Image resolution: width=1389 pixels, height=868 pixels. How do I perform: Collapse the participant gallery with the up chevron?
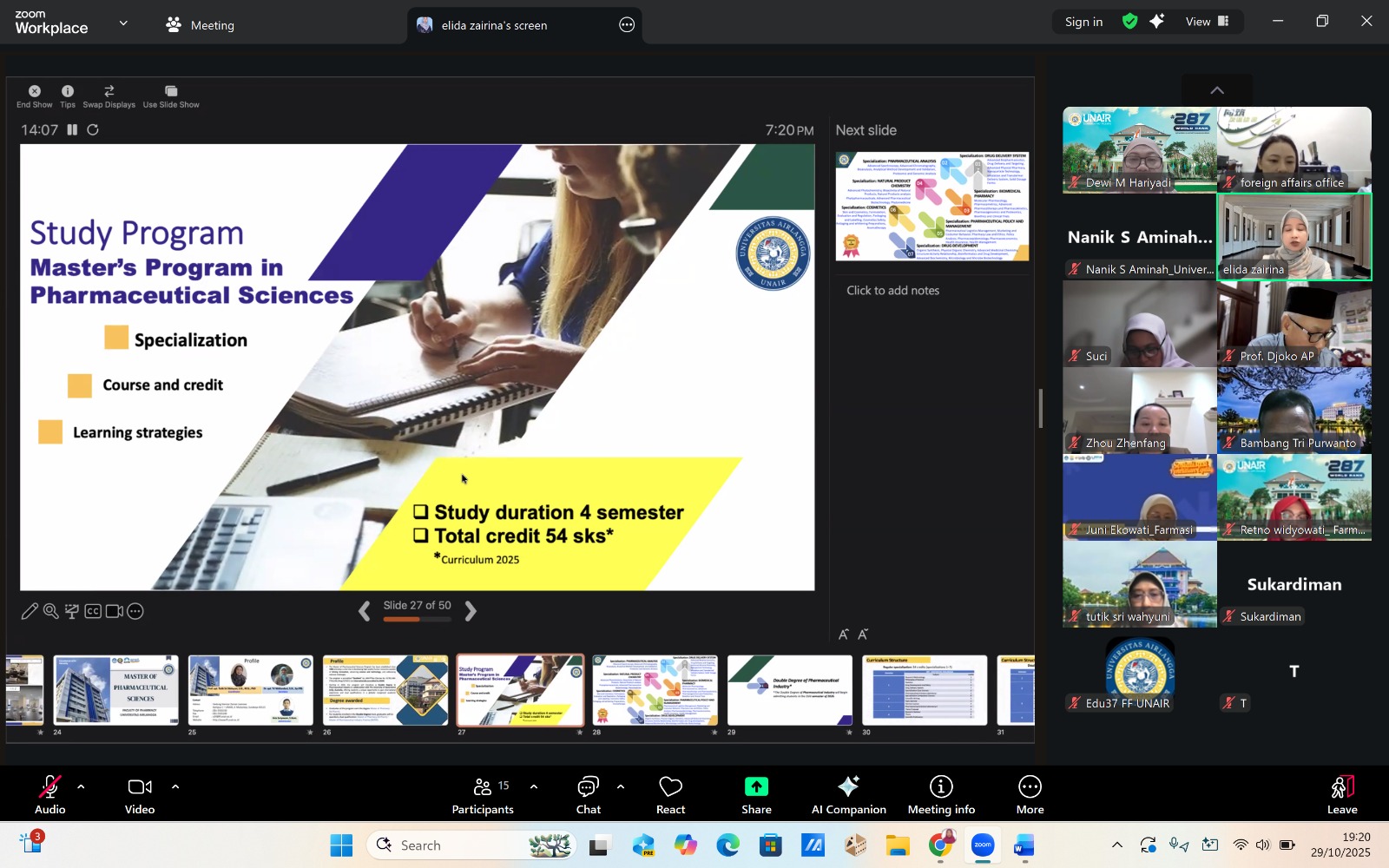pos(1217,90)
